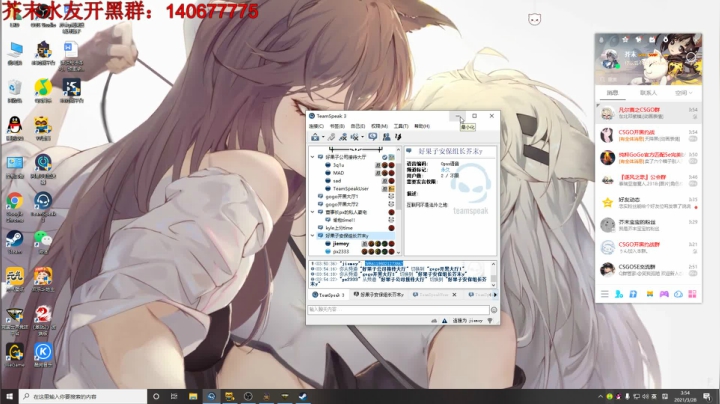Open the second TeamSpeak menu, ending in (B)
The height and width of the screenshot is (404, 720).
(337, 126)
